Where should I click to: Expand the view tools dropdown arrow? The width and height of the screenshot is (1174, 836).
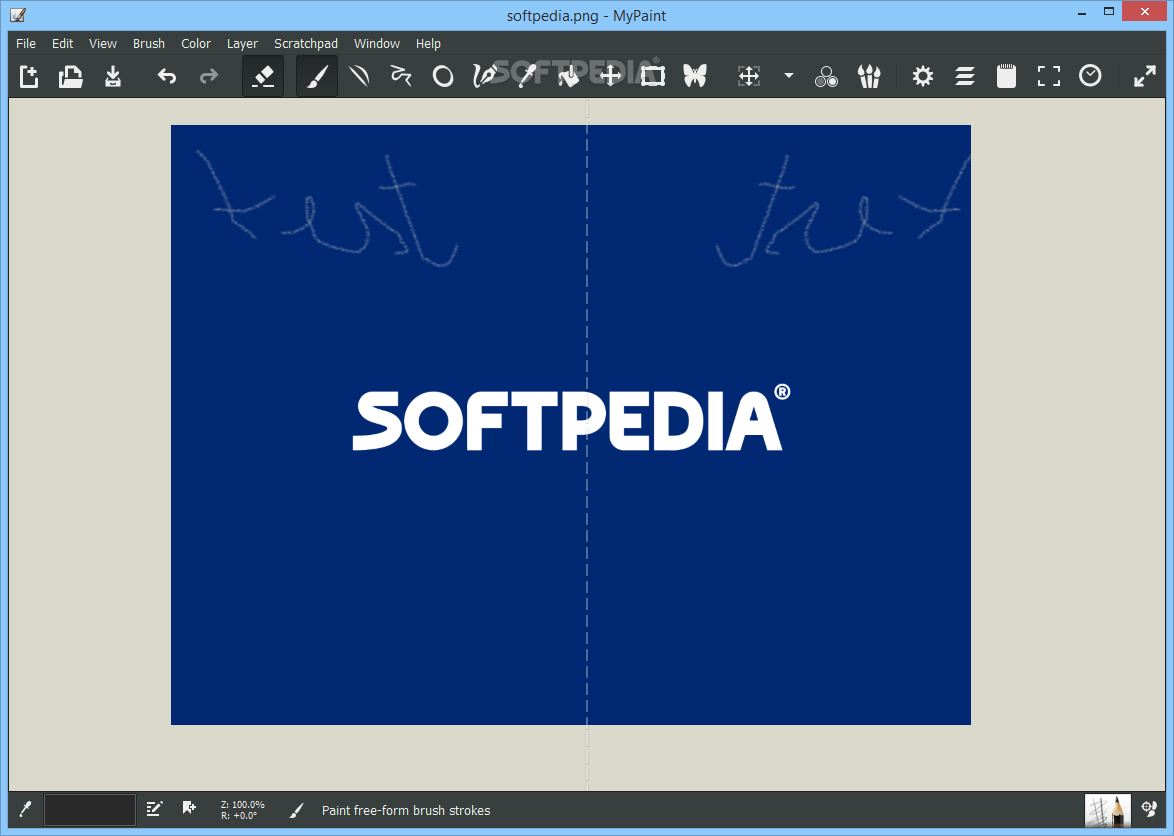coord(788,76)
